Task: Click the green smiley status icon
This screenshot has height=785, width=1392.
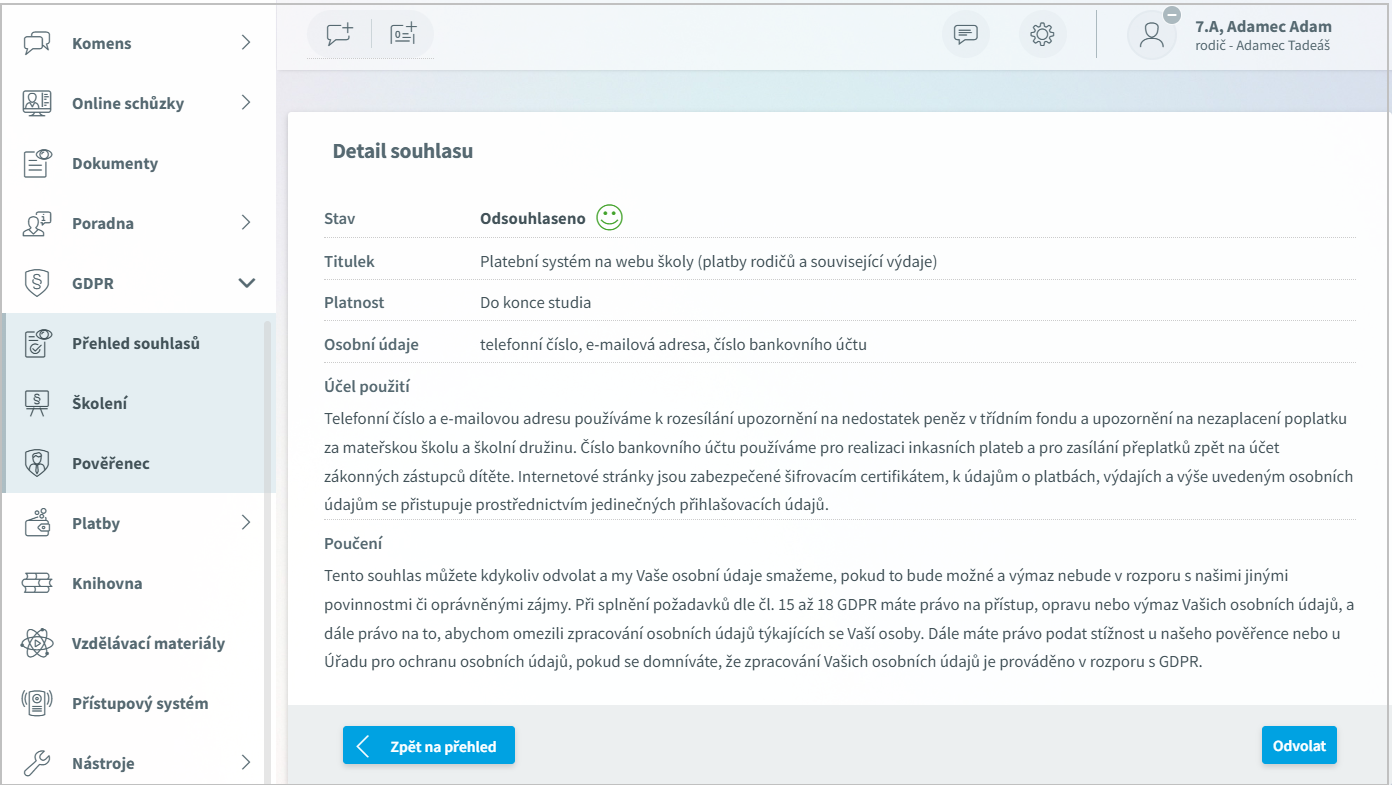Action: tap(609, 218)
